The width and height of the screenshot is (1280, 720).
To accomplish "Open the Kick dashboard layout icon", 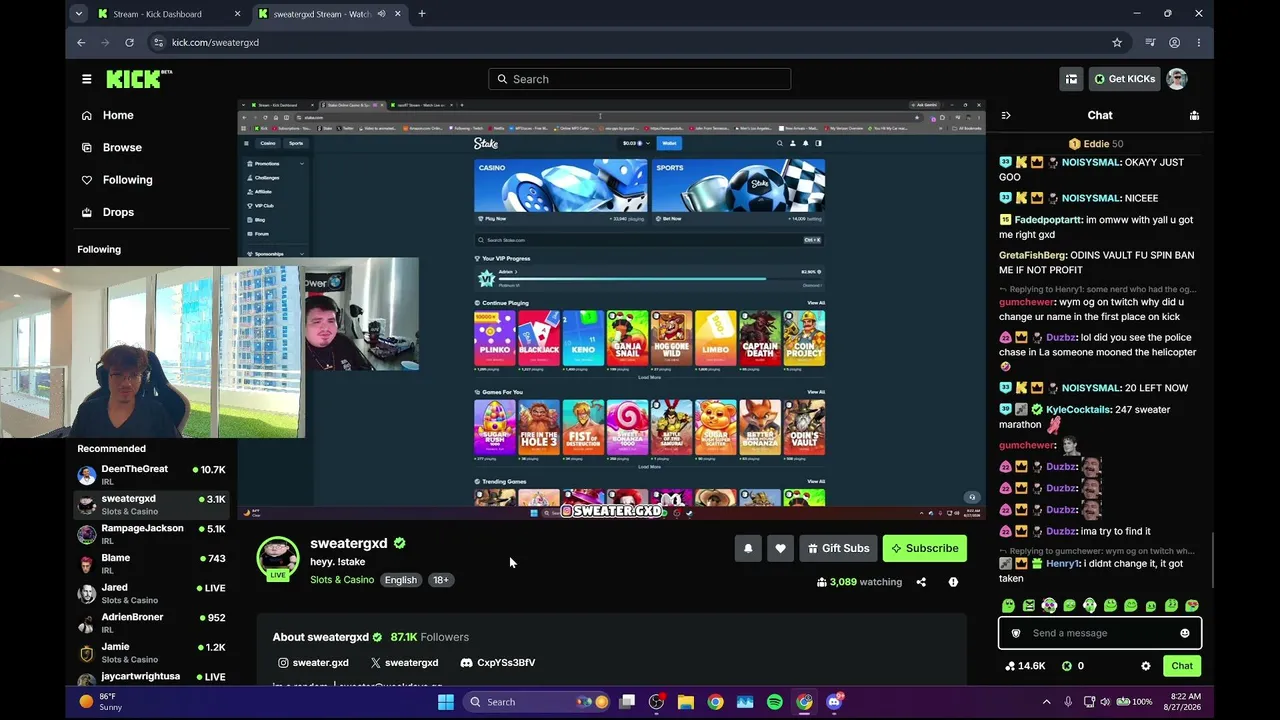I will (1071, 79).
